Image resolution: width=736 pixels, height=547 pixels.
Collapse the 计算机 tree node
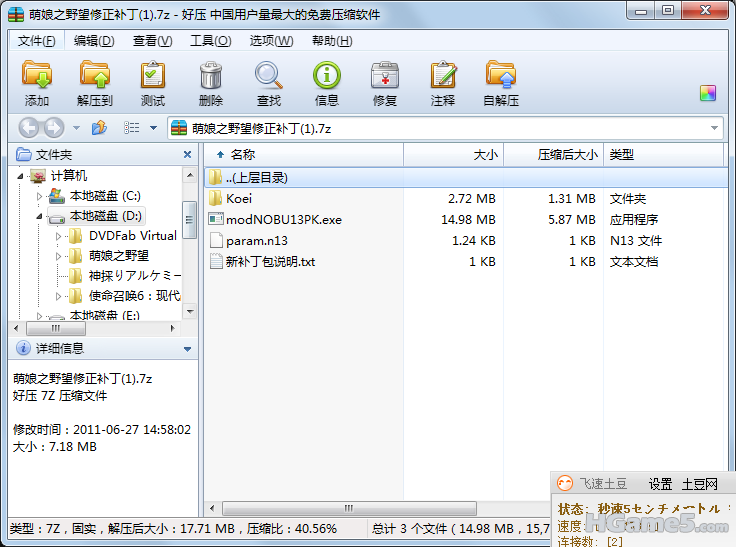(20, 176)
